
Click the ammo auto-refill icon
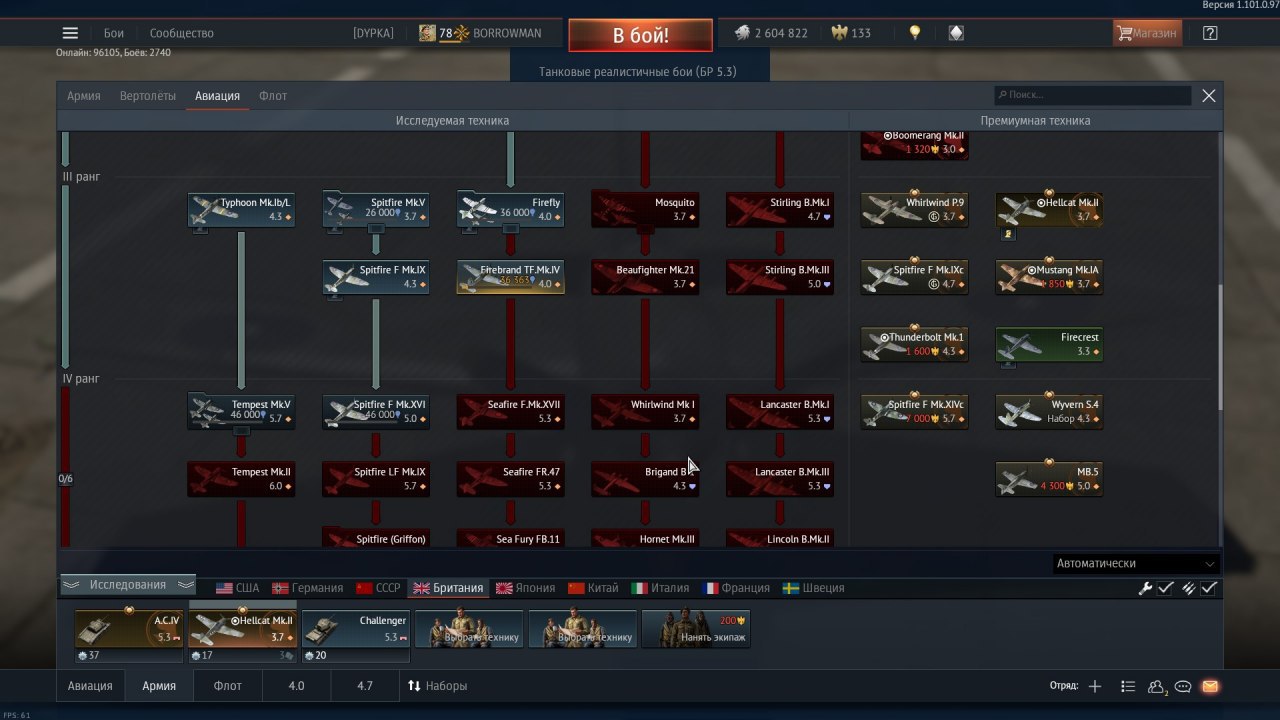pos(1189,588)
